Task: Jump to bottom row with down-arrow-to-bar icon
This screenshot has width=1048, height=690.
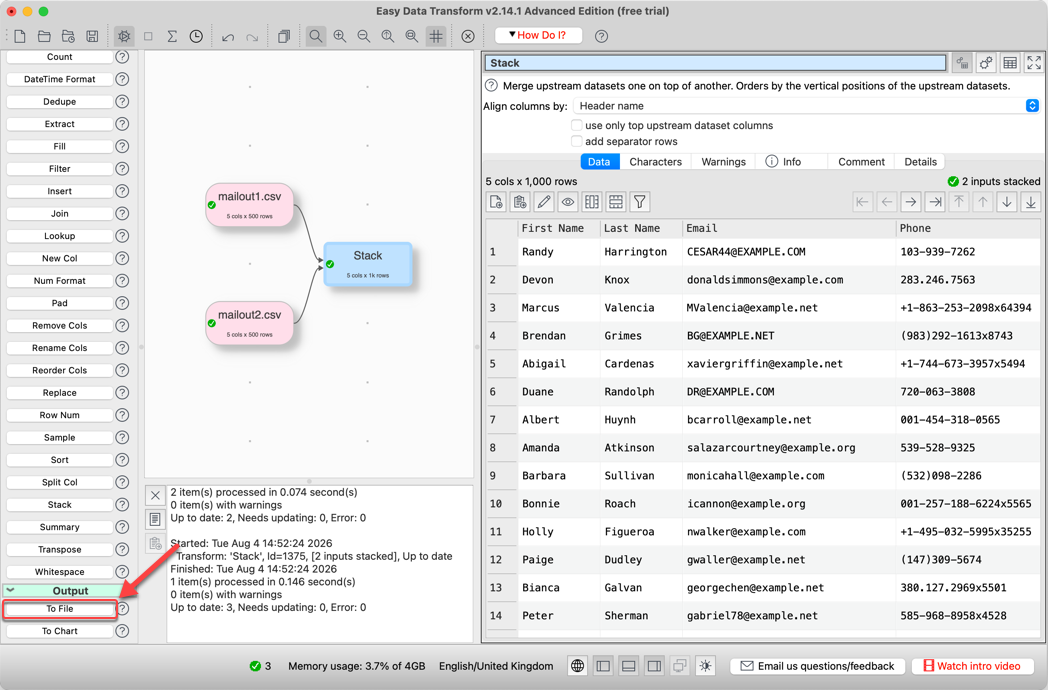Action: [x=1031, y=202]
